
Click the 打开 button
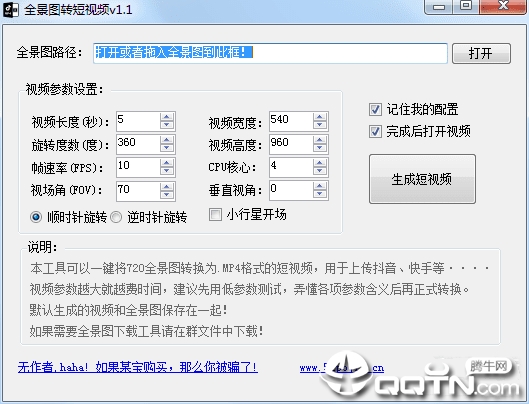coord(481,53)
